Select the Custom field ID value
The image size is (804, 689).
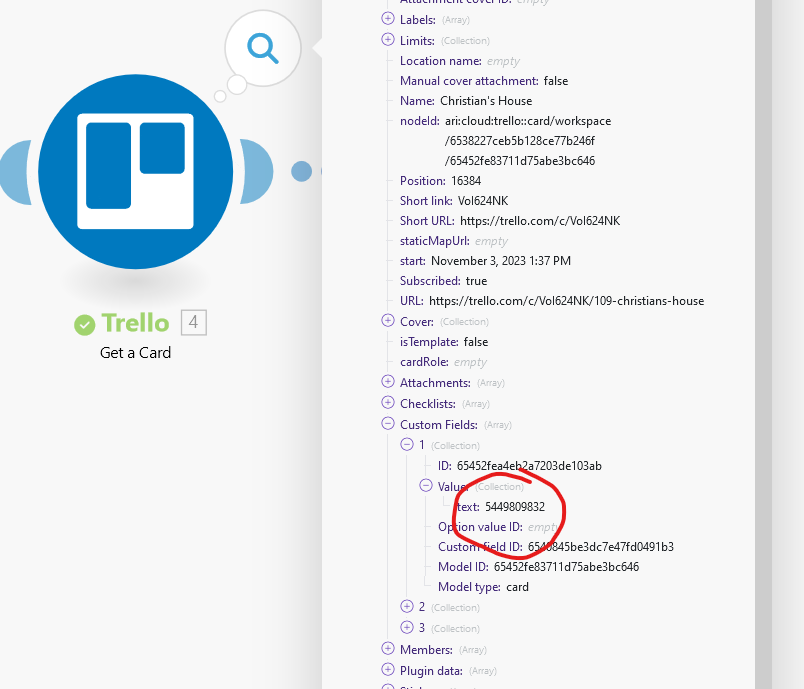tap(601, 547)
